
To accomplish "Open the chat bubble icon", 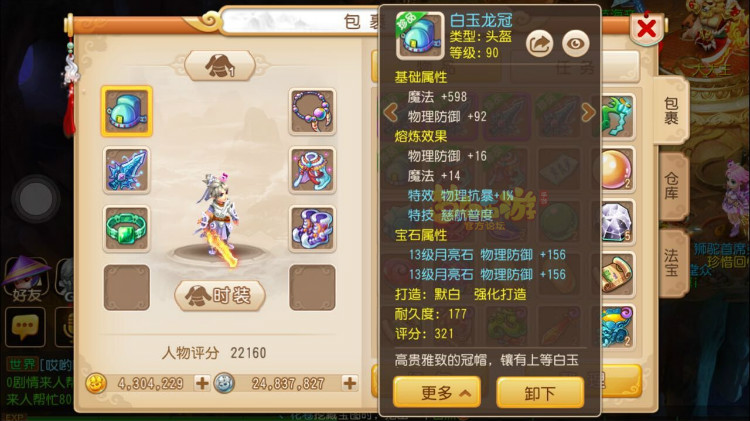I will (x=25, y=327).
